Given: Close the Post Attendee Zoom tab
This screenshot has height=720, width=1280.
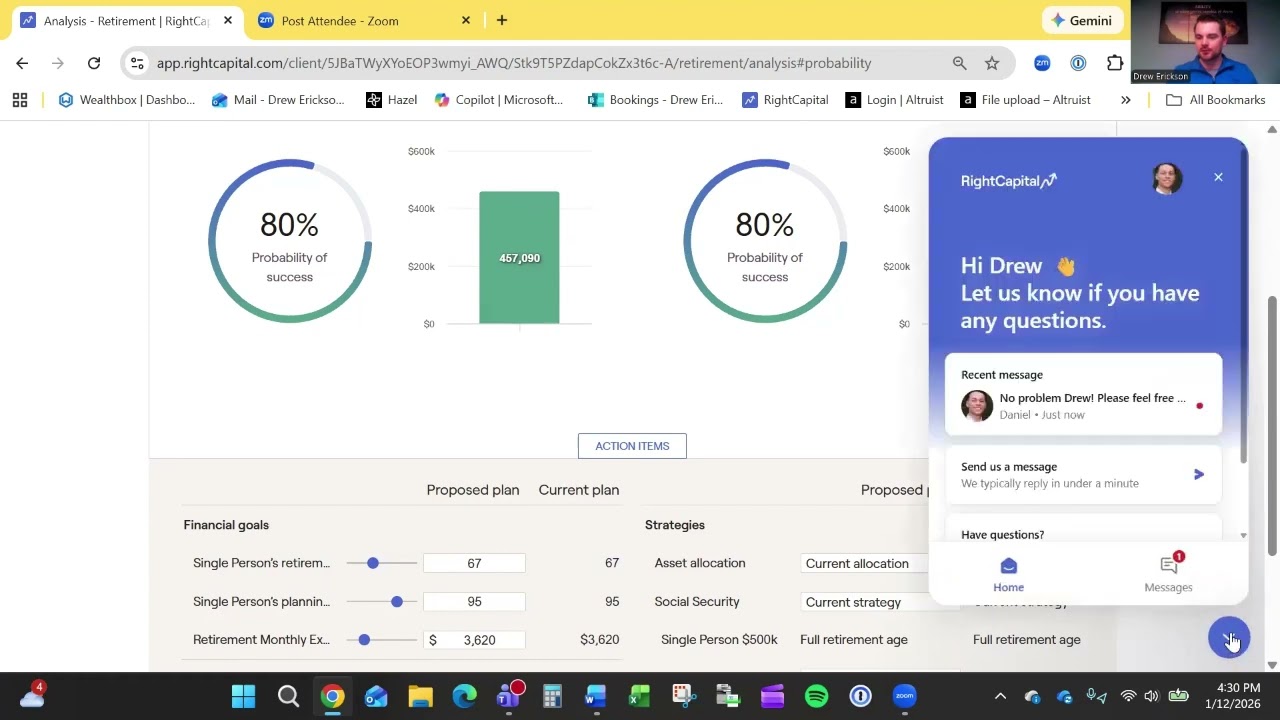Looking at the screenshot, I should pos(466,20).
